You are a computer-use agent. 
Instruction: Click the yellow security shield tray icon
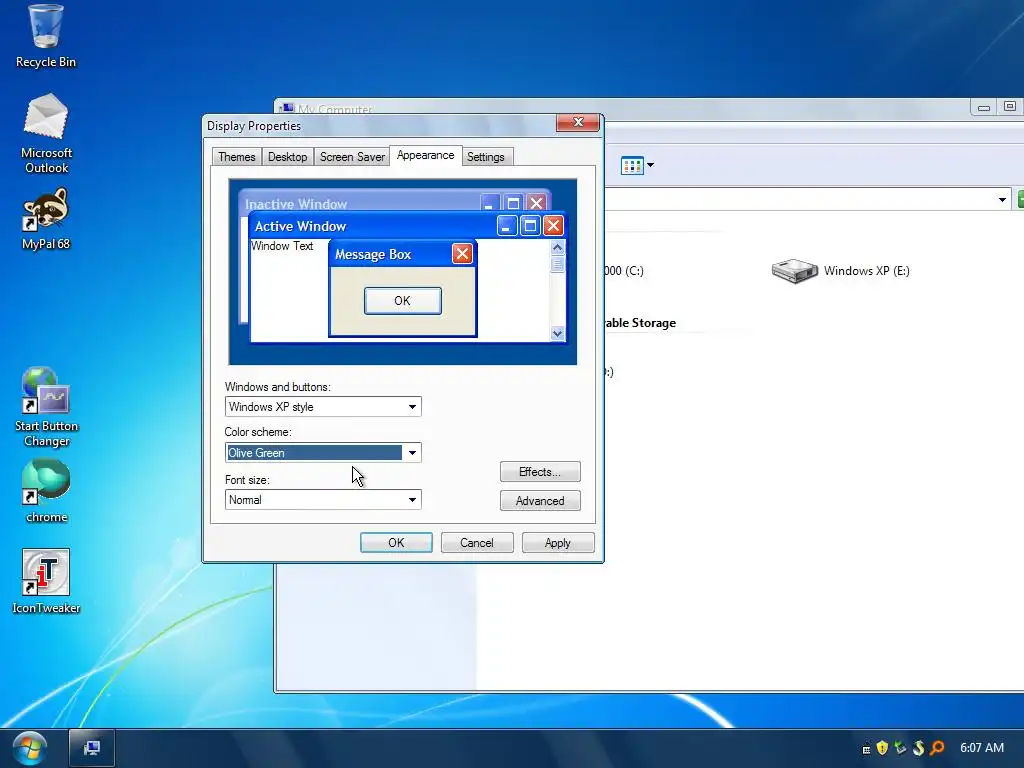[x=882, y=748]
